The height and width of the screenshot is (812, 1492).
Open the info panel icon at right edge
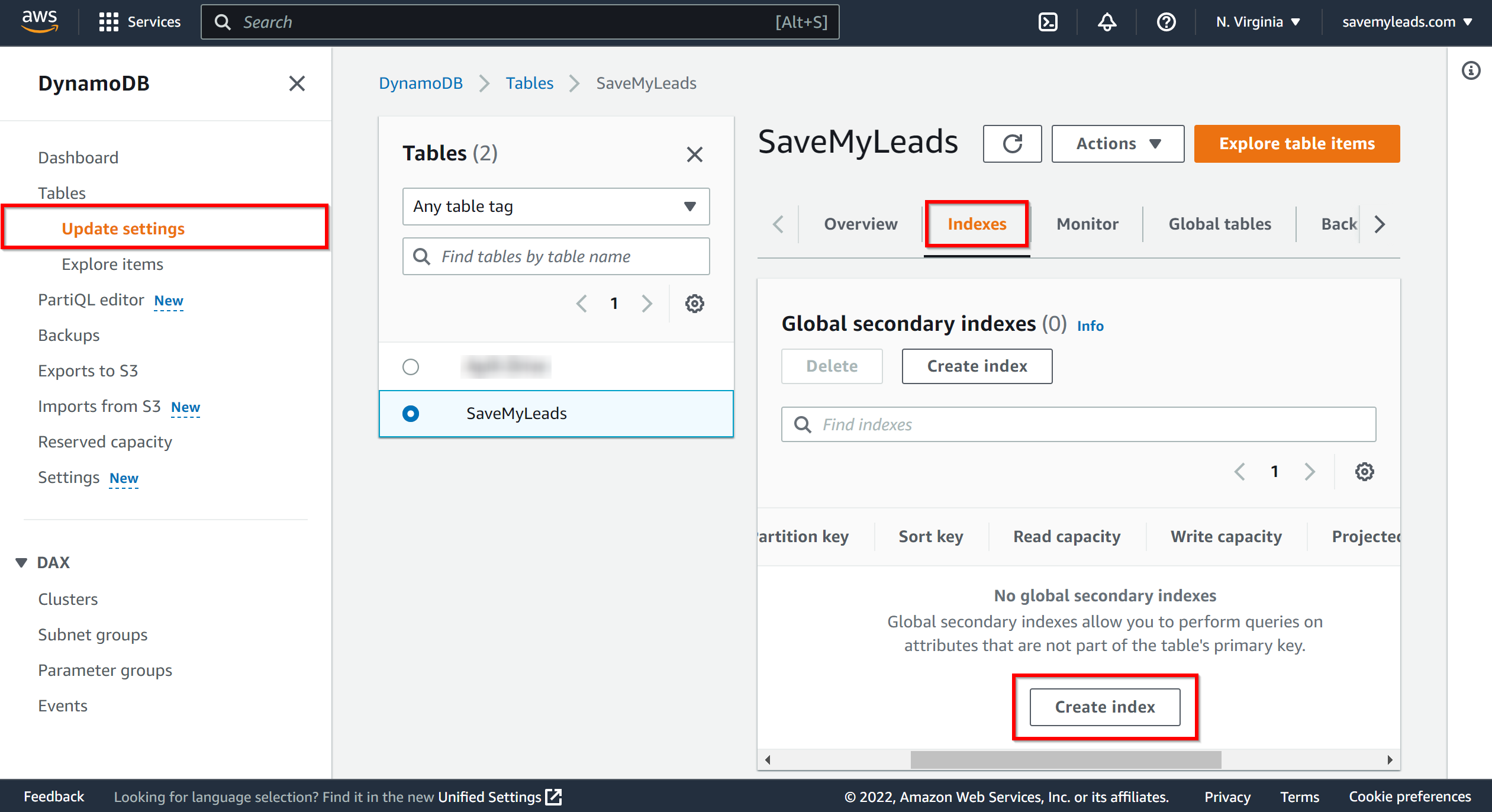pos(1470,71)
